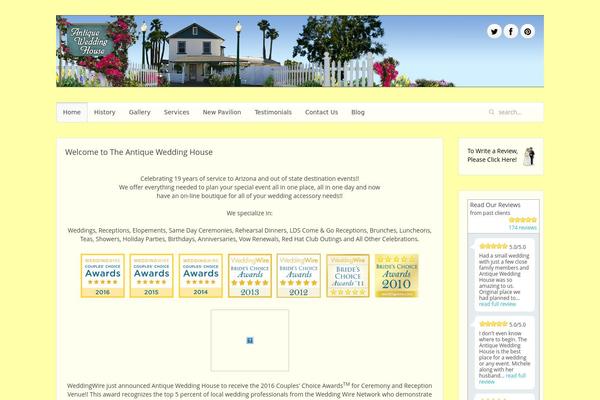
Task: Click the Welcome to The Antique Wedding House heading
Action: tap(139, 152)
